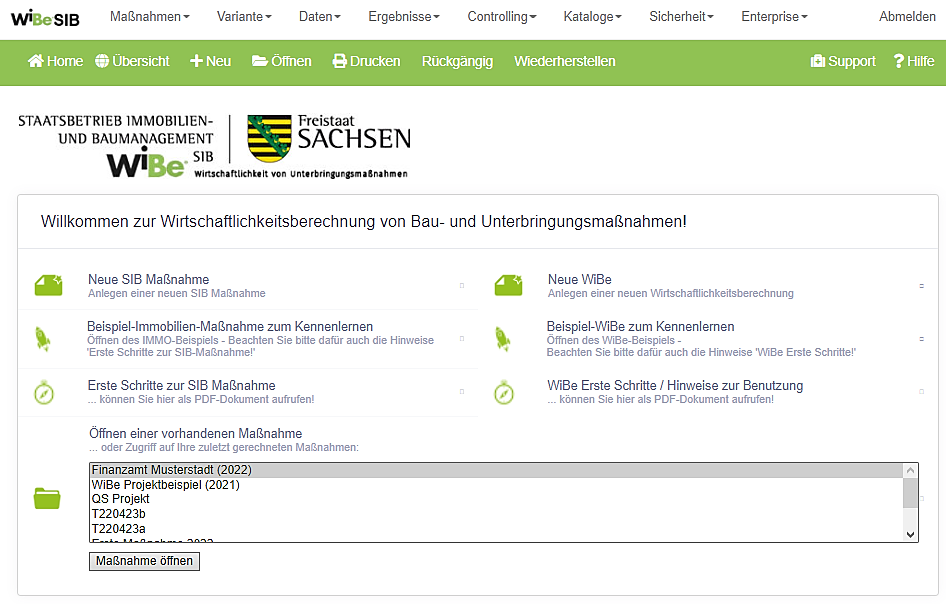Click the green Neue SIB Maßnahme icon
Screen dimensions: 946x604
(x=48, y=286)
